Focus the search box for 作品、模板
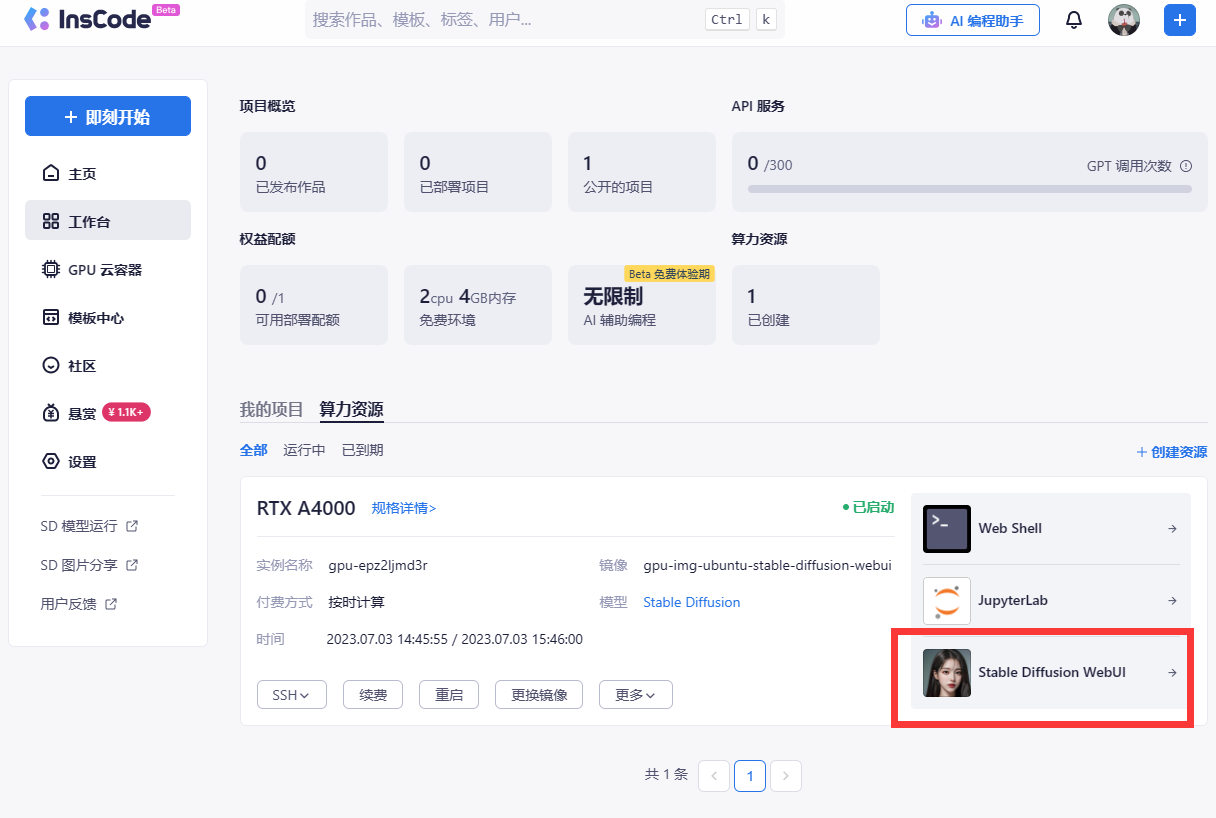The height and width of the screenshot is (818, 1216). point(545,19)
